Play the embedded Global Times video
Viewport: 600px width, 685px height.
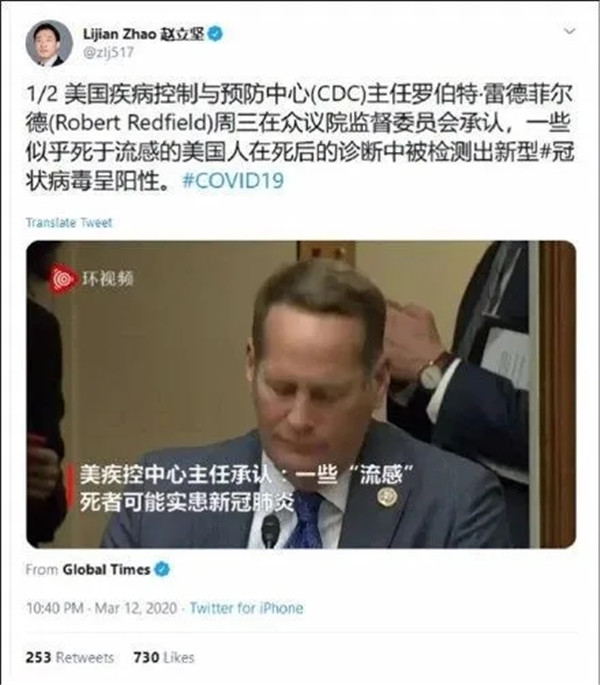[x=301, y=394]
